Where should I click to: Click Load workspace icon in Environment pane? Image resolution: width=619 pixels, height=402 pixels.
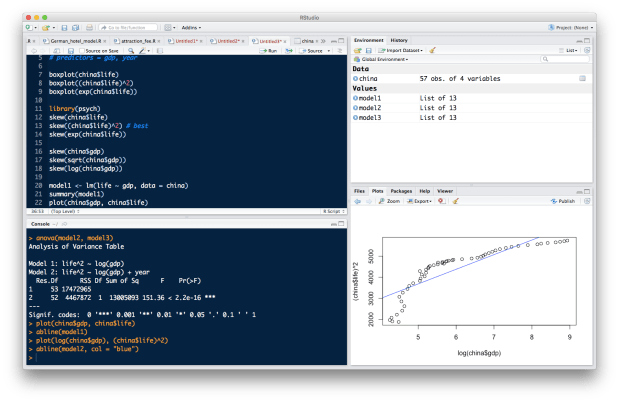[357, 51]
